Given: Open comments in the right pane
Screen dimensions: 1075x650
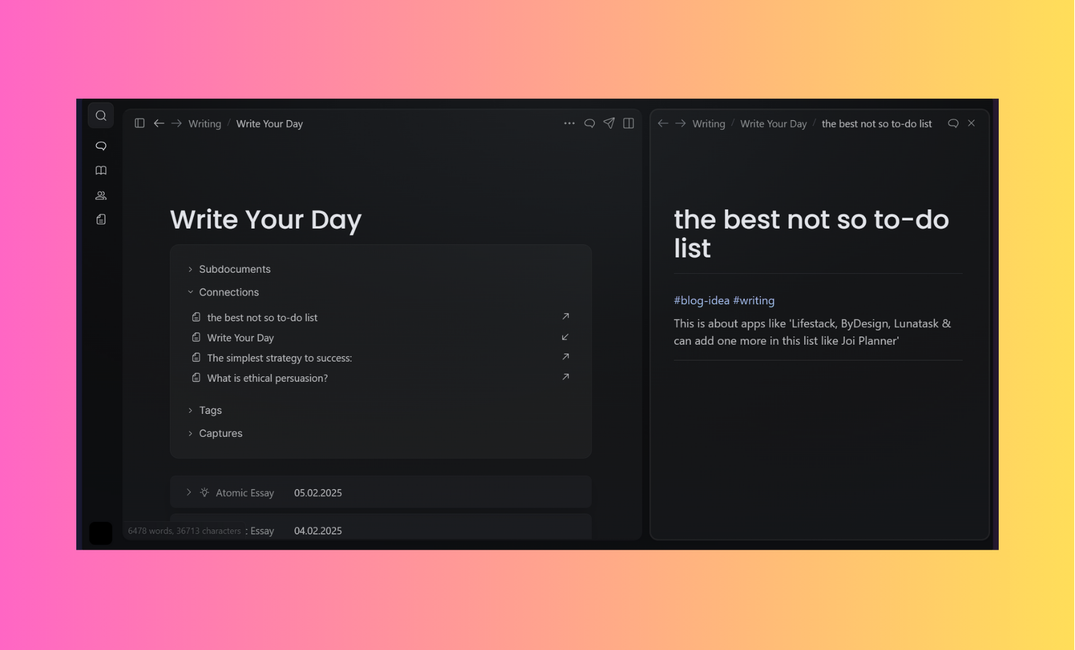Looking at the screenshot, I should (953, 123).
